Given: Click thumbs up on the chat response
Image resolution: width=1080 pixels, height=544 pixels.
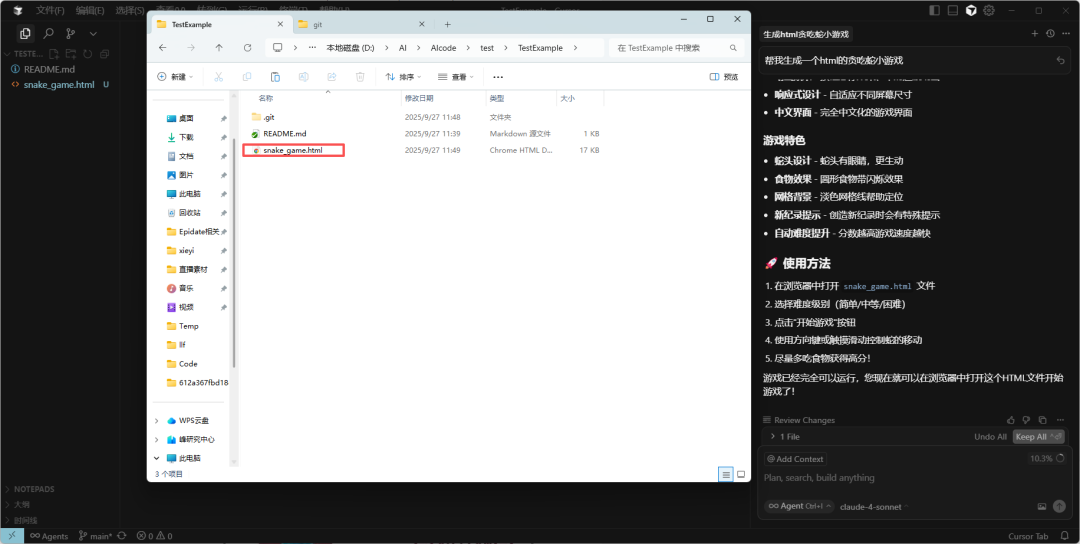Looking at the screenshot, I should tap(1011, 420).
